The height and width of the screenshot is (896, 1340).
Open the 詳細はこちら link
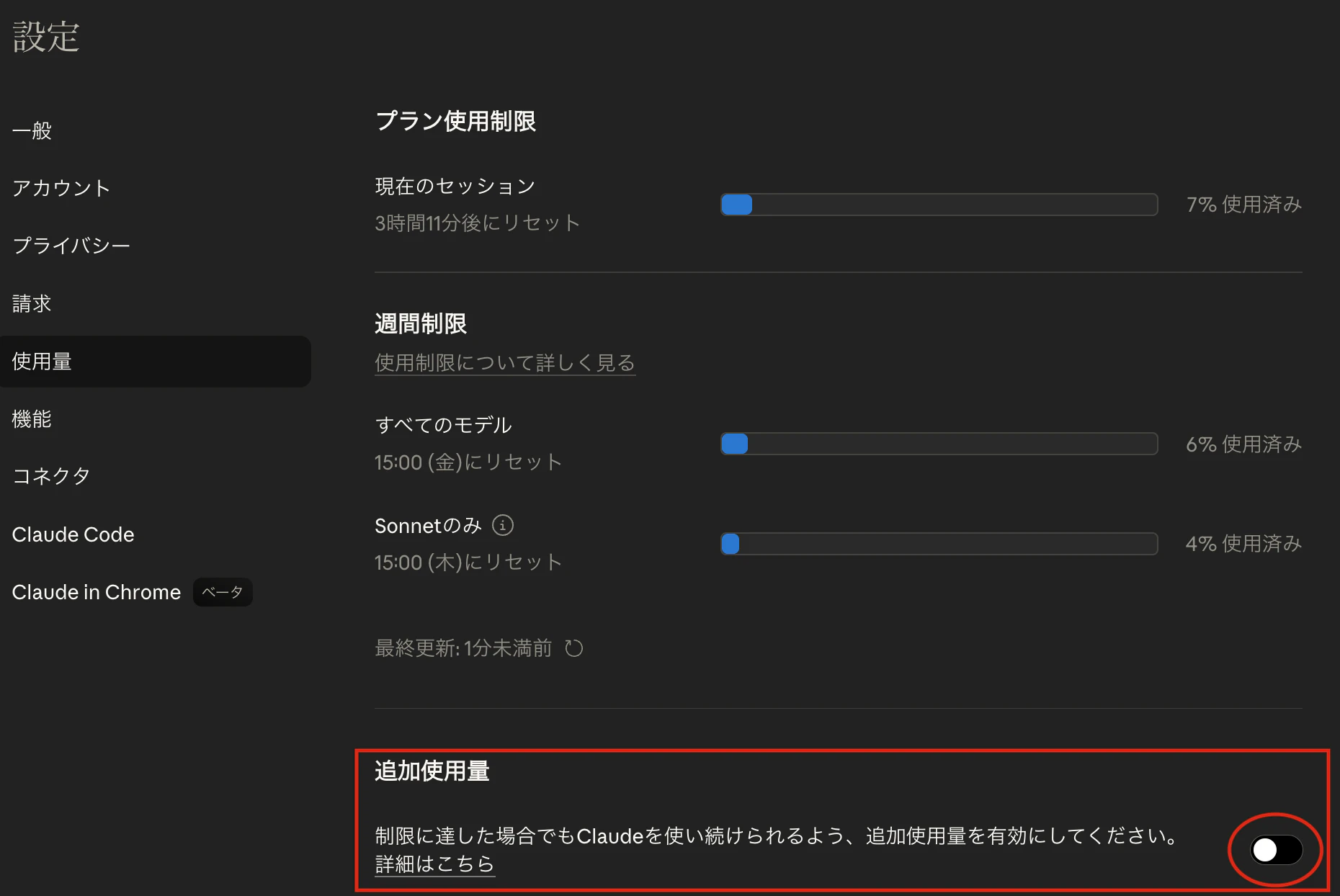[x=434, y=864]
